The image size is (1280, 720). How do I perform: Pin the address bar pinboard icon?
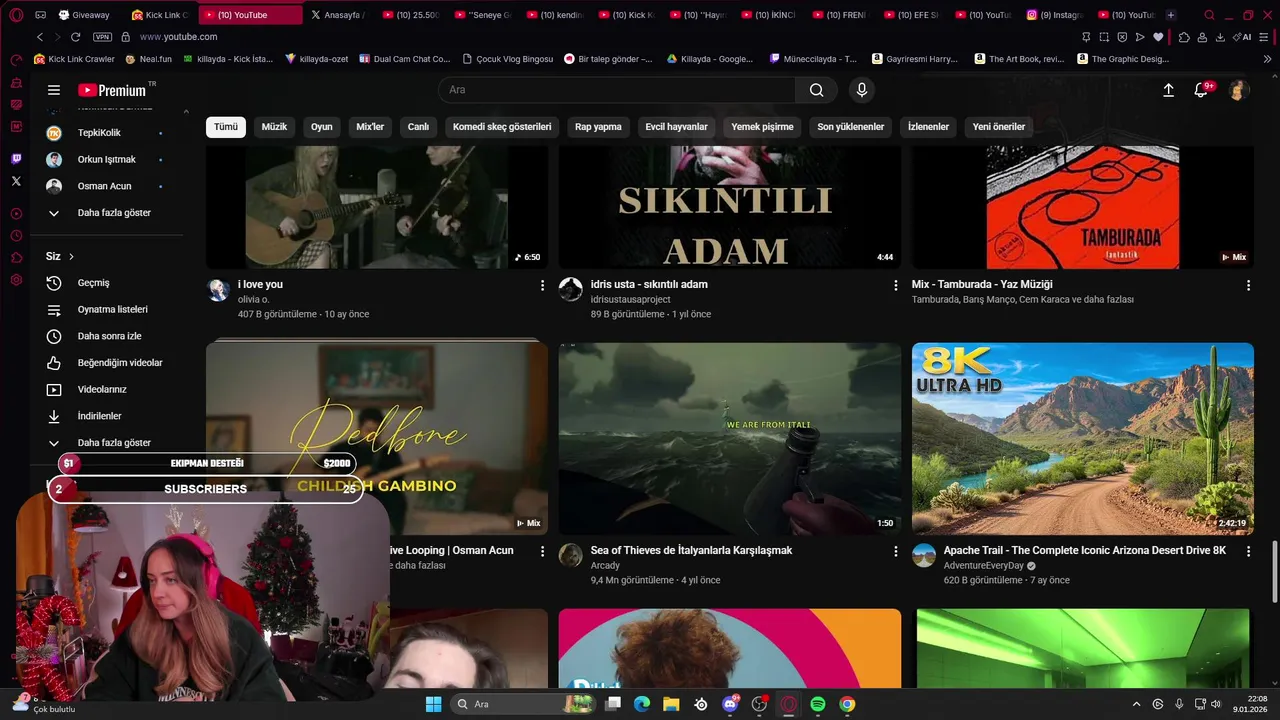(x=1086, y=37)
